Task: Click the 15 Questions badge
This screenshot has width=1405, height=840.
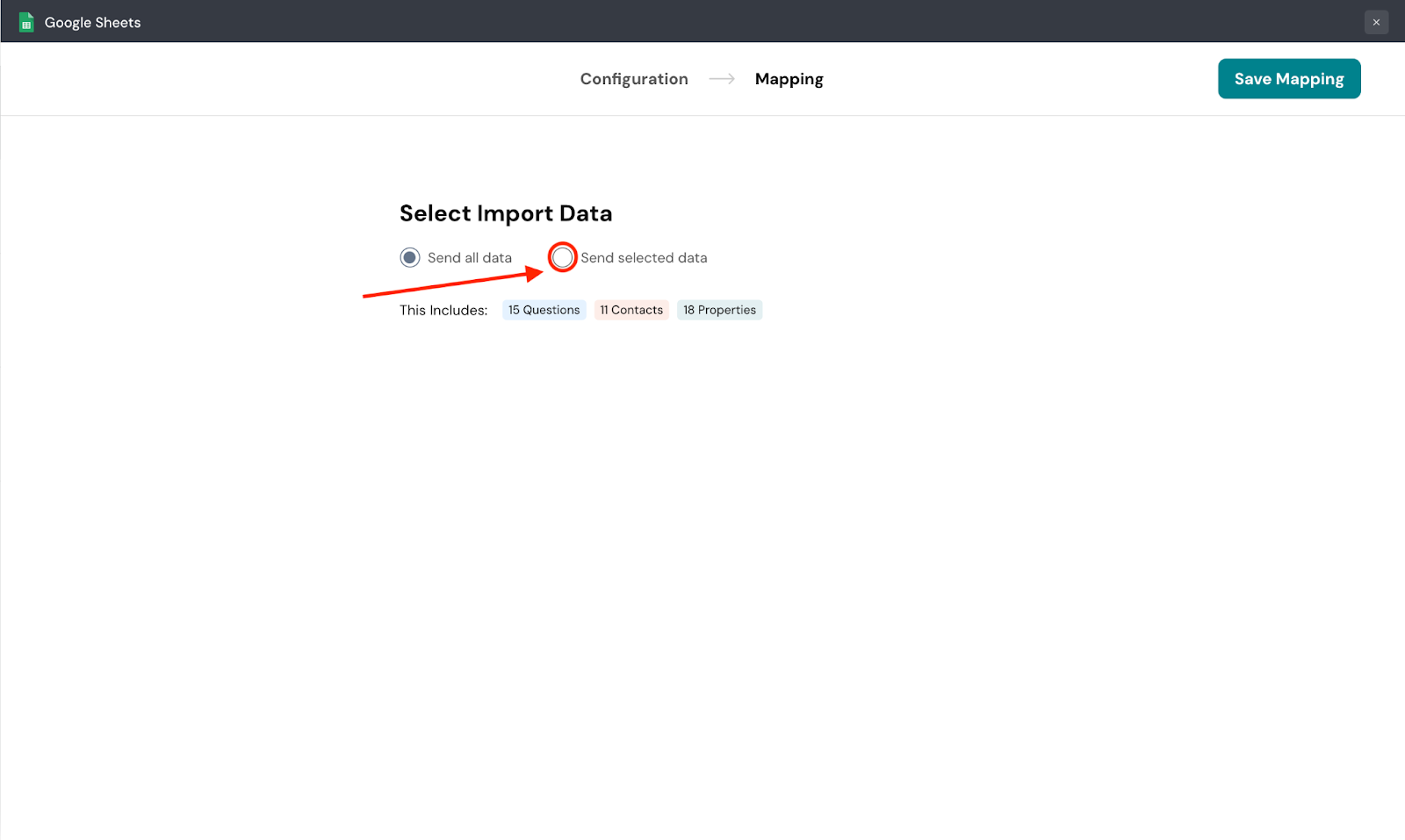Action: pyautogui.click(x=544, y=310)
